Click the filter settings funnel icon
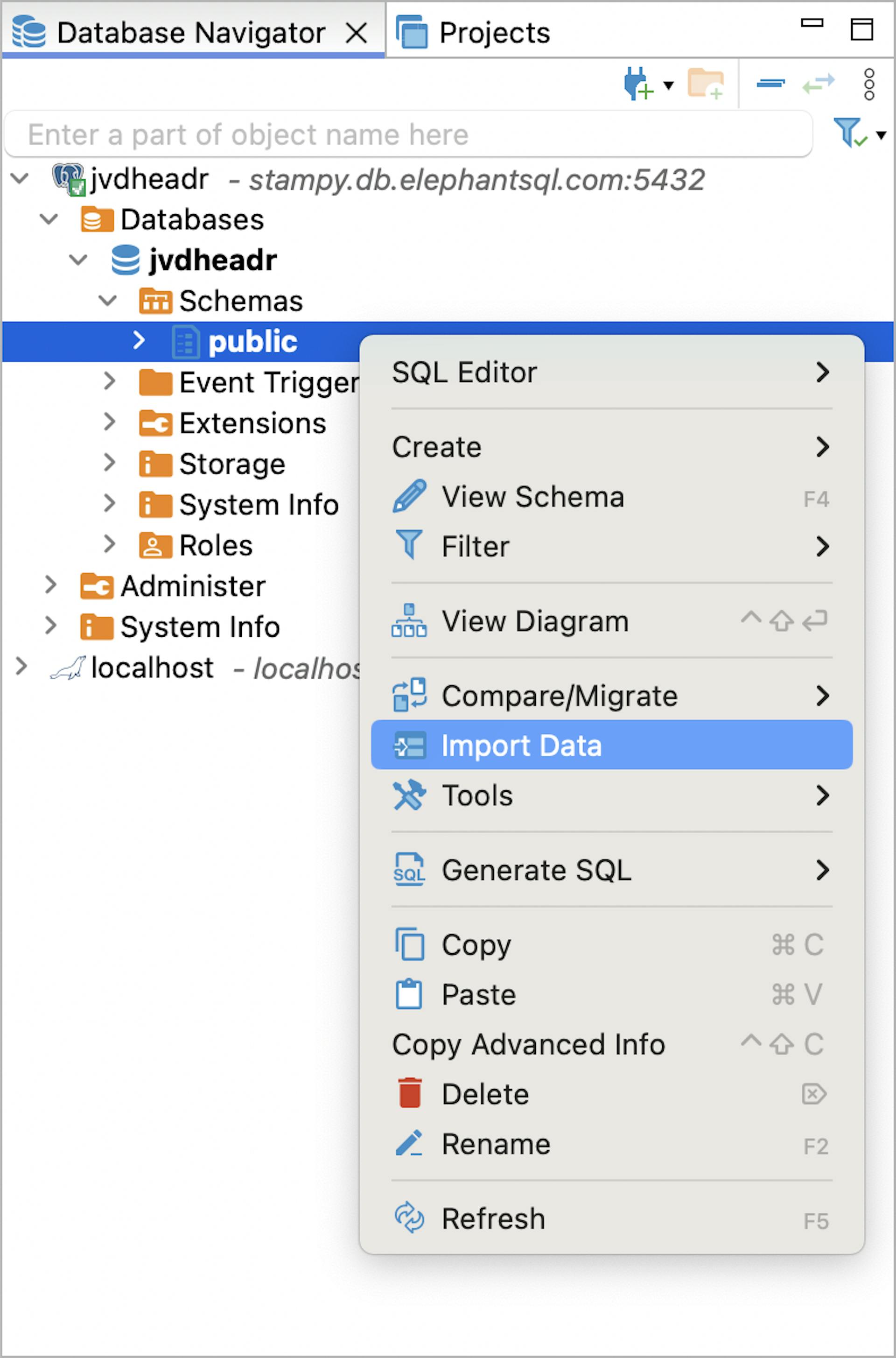The width and height of the screenshot is (896, 1358). click(x=848, y=133)
